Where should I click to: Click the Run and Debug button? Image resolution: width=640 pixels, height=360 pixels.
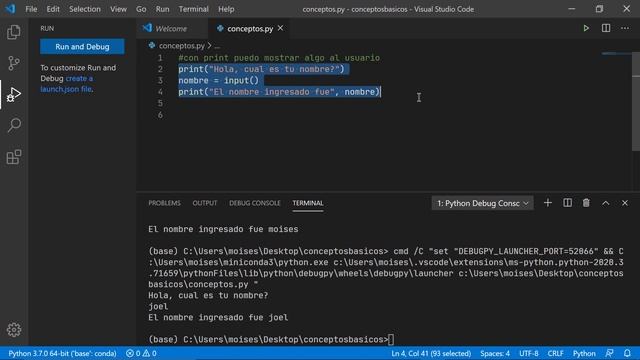[x=82, y=47]
